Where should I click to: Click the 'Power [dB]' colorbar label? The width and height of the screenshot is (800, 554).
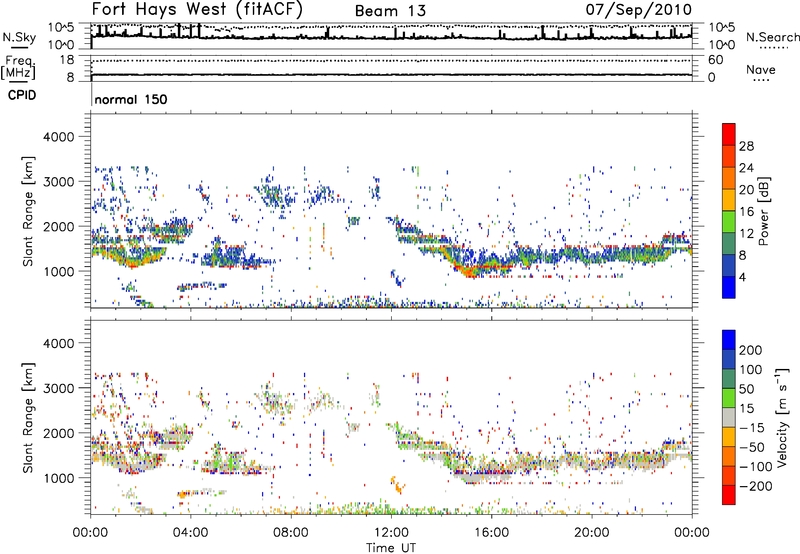[x=763, y=211]
